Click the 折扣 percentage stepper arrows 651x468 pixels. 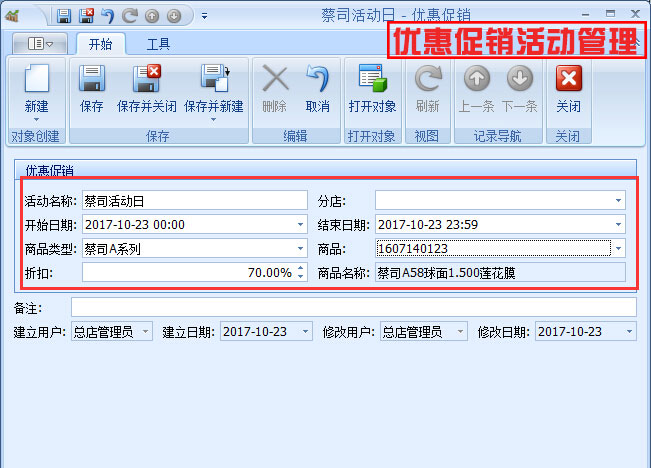[301, 272]
